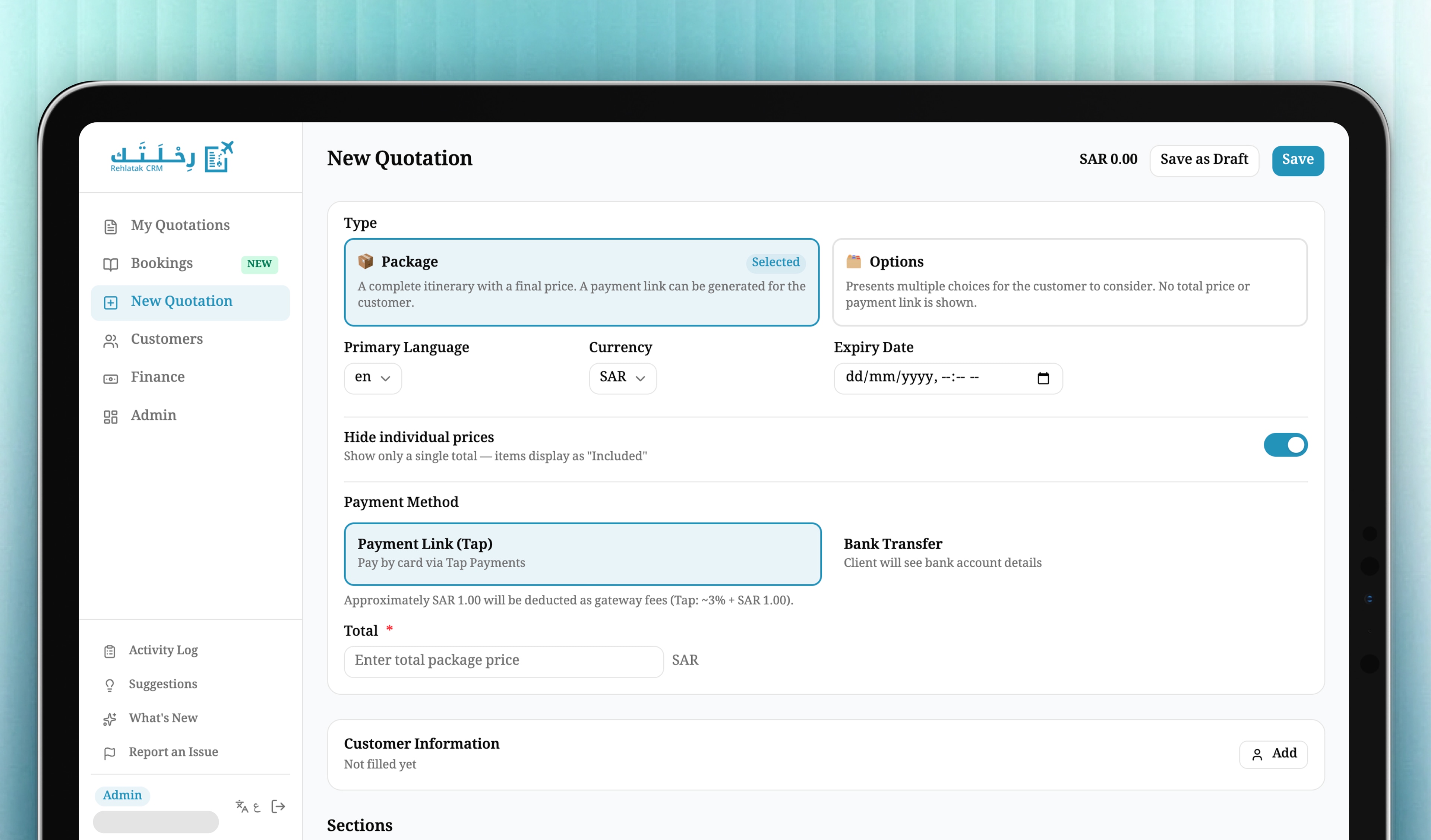
Task: Click the New Quotation plus icon
Action: [x=111, y=302]
